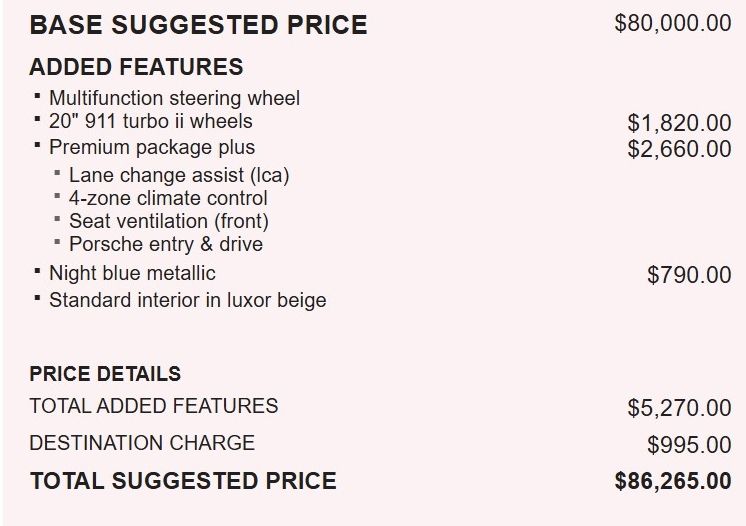Select the Added Features heading
The image size is (746, 526).
[x=136, y=67]
